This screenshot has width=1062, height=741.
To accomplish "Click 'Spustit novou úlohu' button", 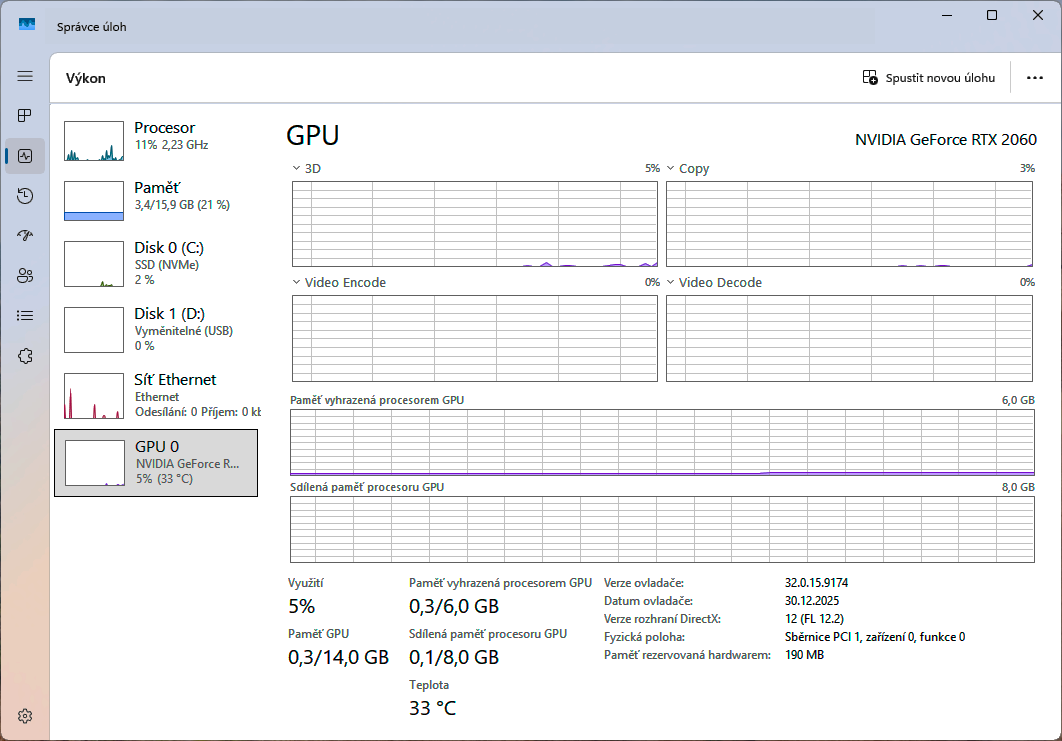I will 929,78.
